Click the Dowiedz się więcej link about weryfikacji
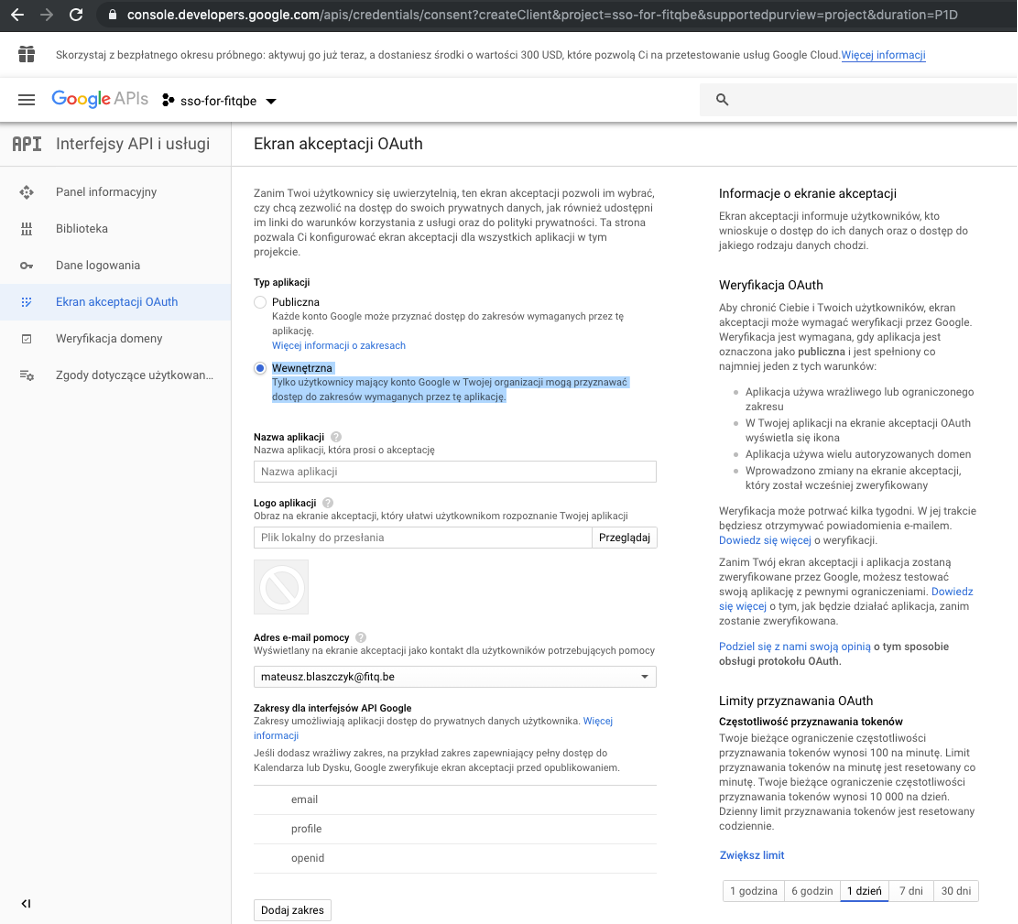Screen dimensions: 1018x924 (765, 540)
